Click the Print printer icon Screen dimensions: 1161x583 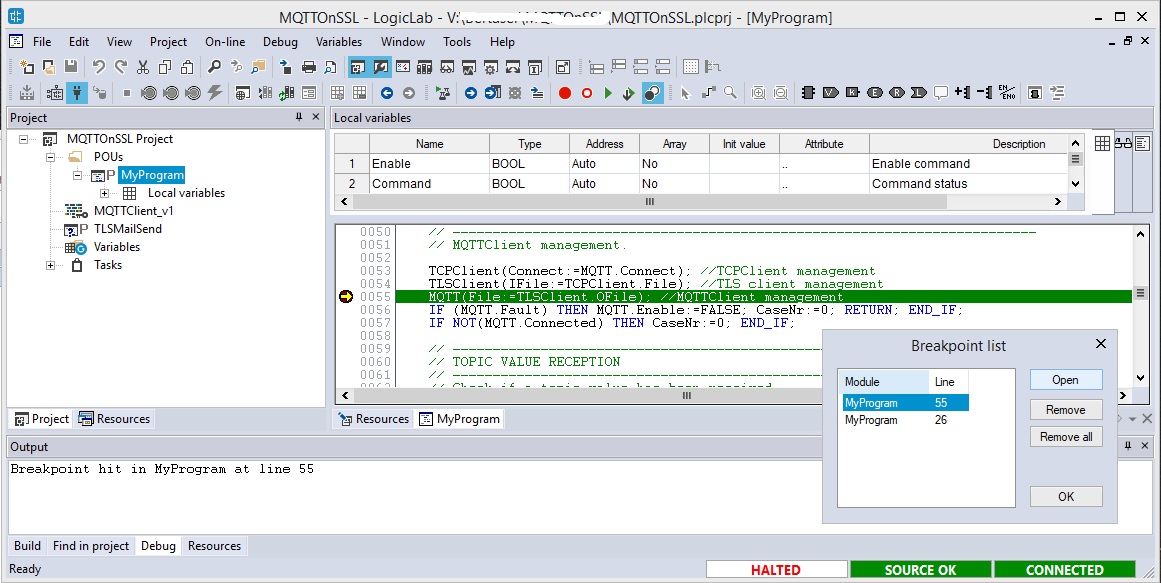309,67
